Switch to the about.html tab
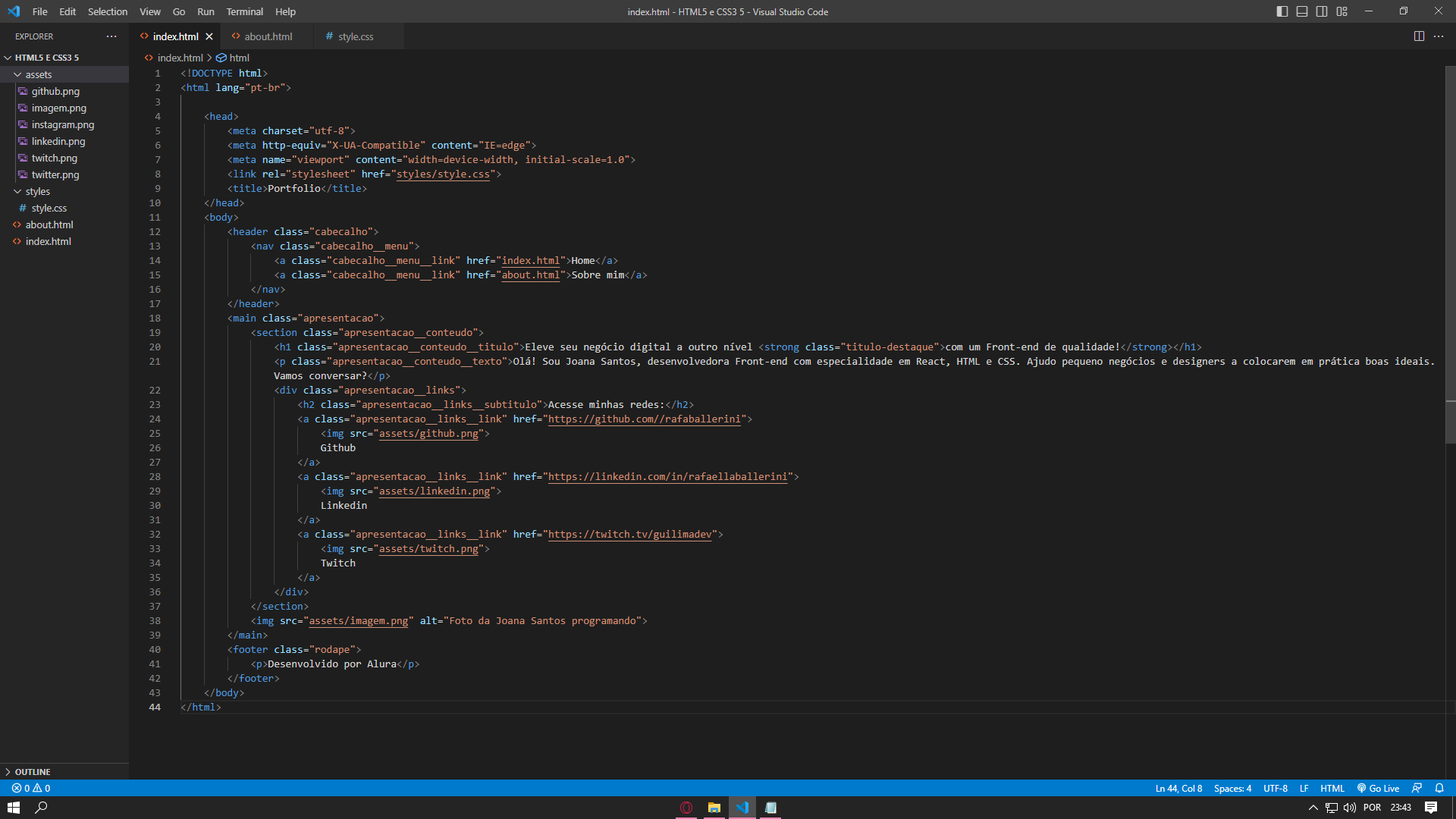The width and height of the screenshot is (1456, 819). click(x=268, y=36)
